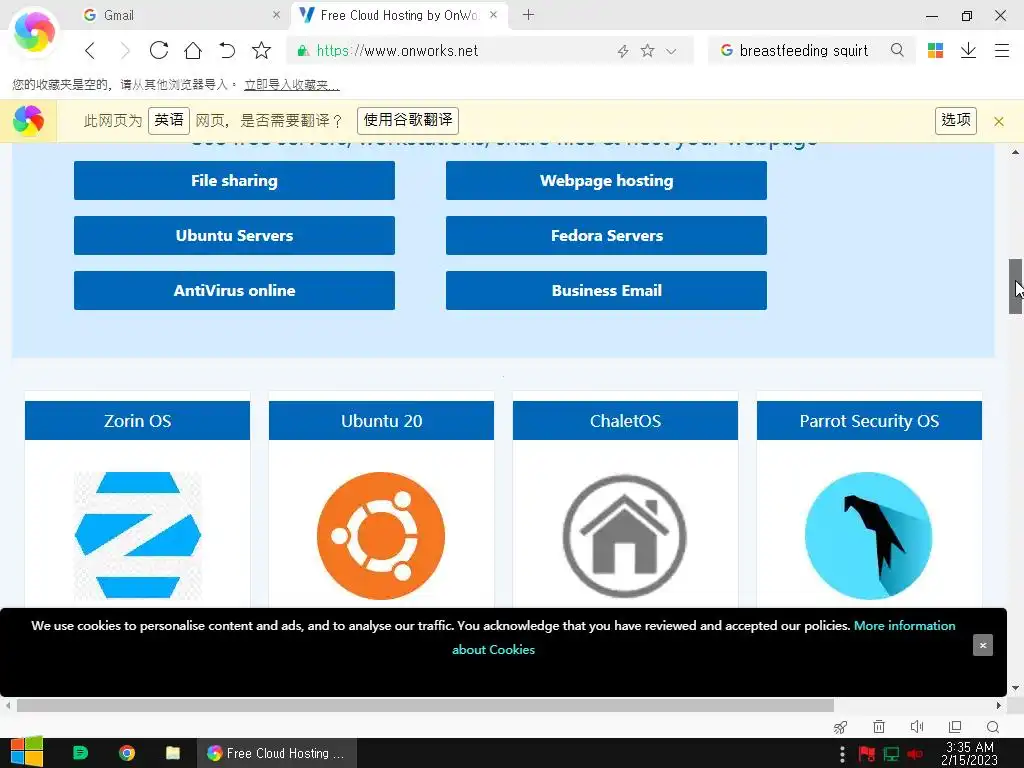The width and height of the screenshot is (1024, 768).
Task: Go to home page icon
Action: (x=193, y=50)
